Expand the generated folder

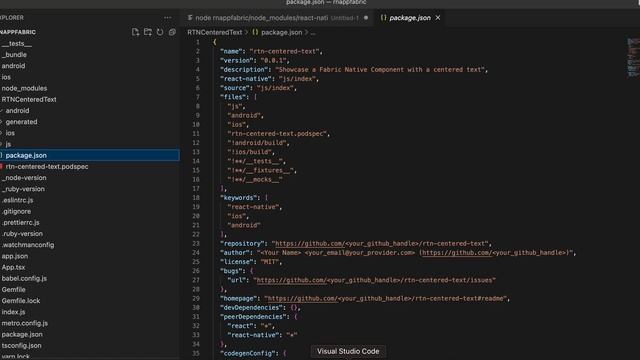tap(21, 122)
